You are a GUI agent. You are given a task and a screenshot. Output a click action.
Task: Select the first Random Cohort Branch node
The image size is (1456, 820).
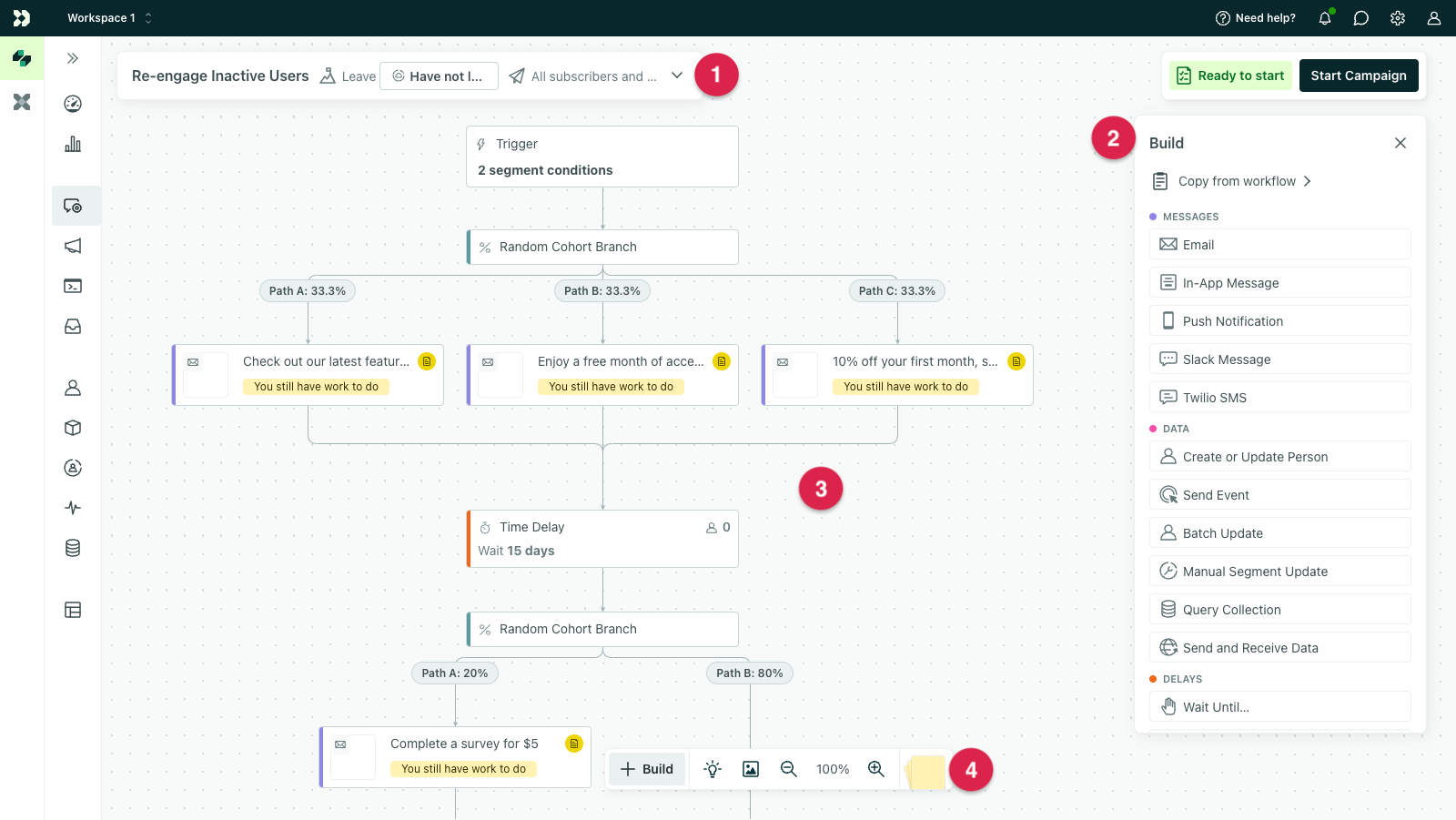[x=602, y=247]
